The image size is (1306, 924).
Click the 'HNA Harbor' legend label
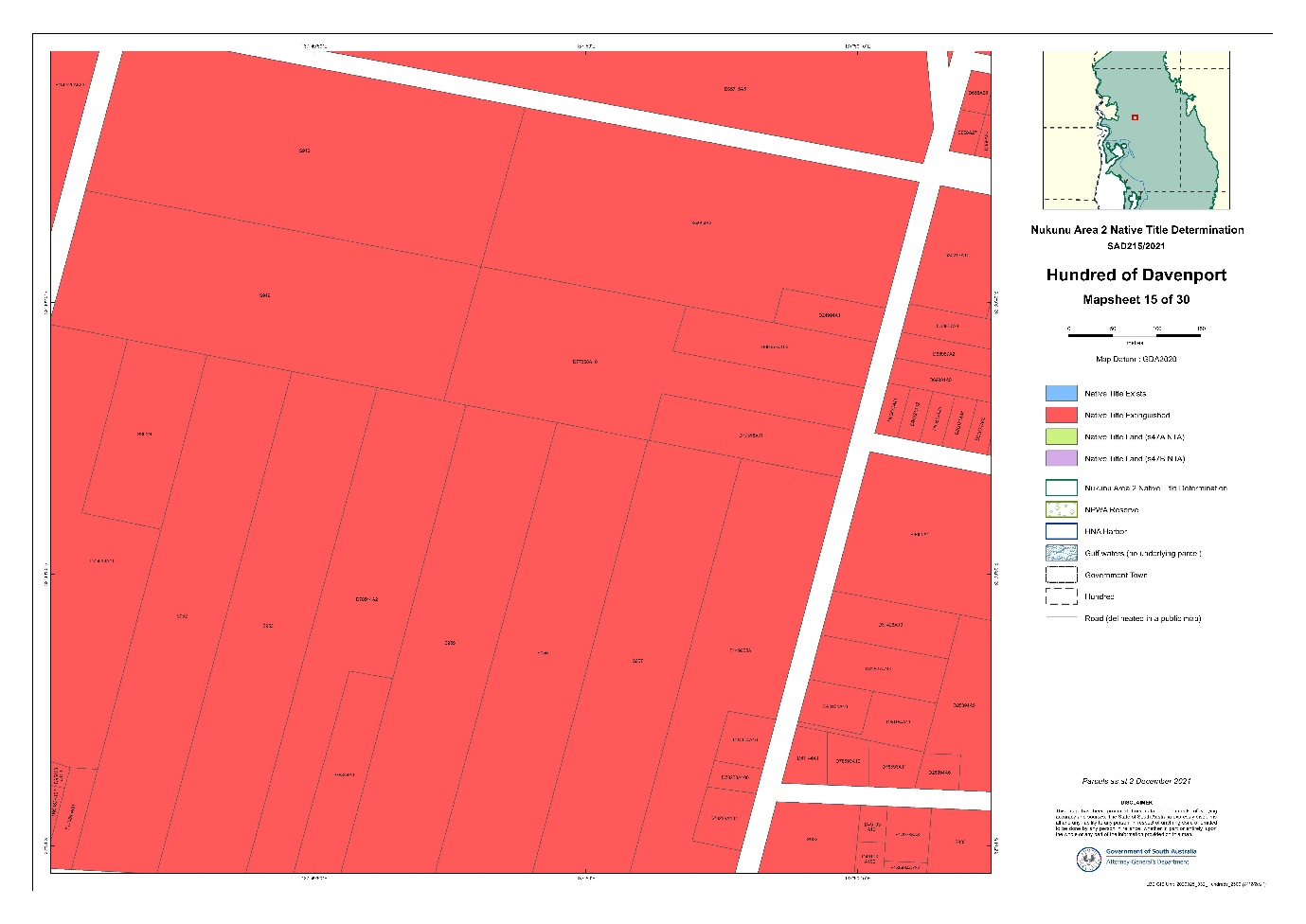pyautogui.click(x=1106, y=532)
